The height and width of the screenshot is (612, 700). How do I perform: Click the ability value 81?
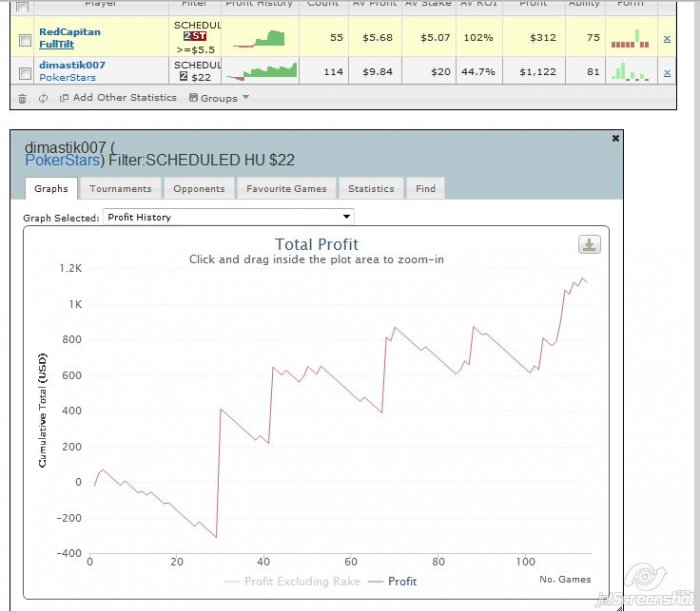point(593,71)
